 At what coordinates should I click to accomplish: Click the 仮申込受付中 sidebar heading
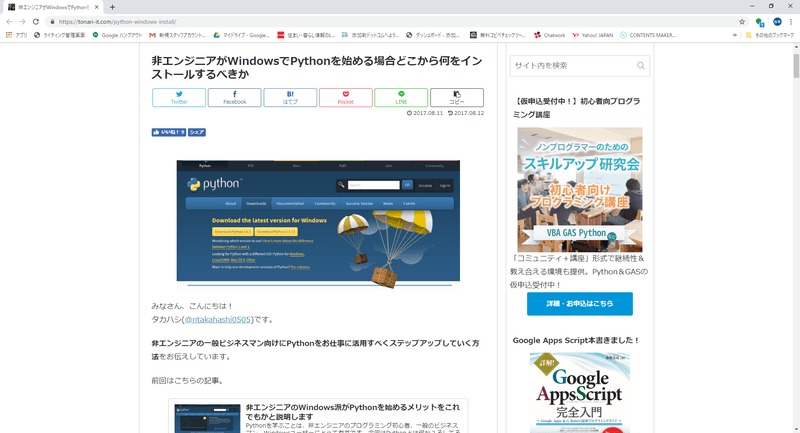(577, 108)
